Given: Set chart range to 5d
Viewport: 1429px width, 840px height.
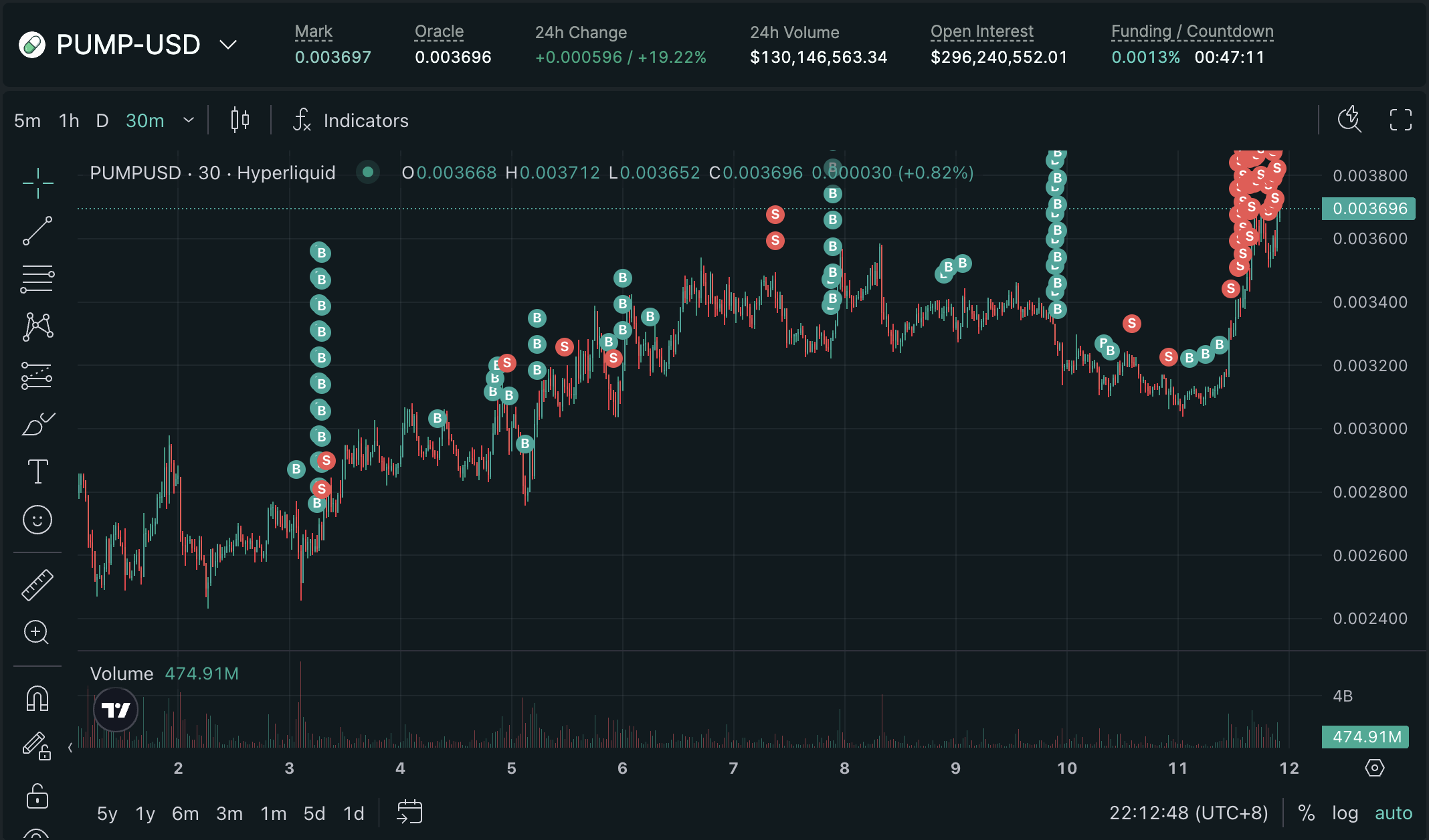Looking at the screenshot, I should (x=314, y=813).
